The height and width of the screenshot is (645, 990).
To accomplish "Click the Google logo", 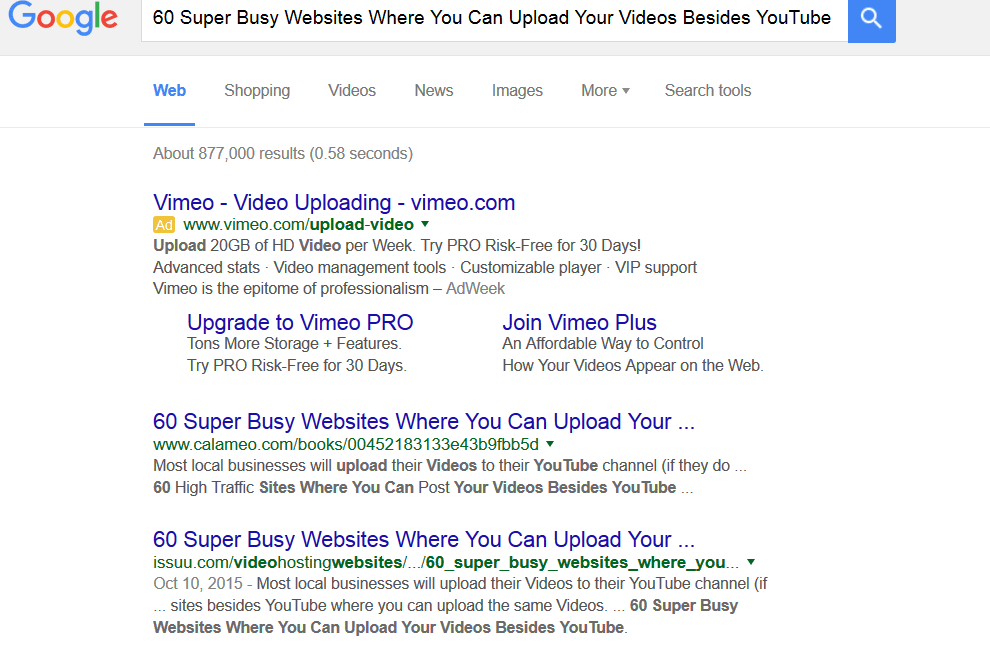I will (62, 18).
